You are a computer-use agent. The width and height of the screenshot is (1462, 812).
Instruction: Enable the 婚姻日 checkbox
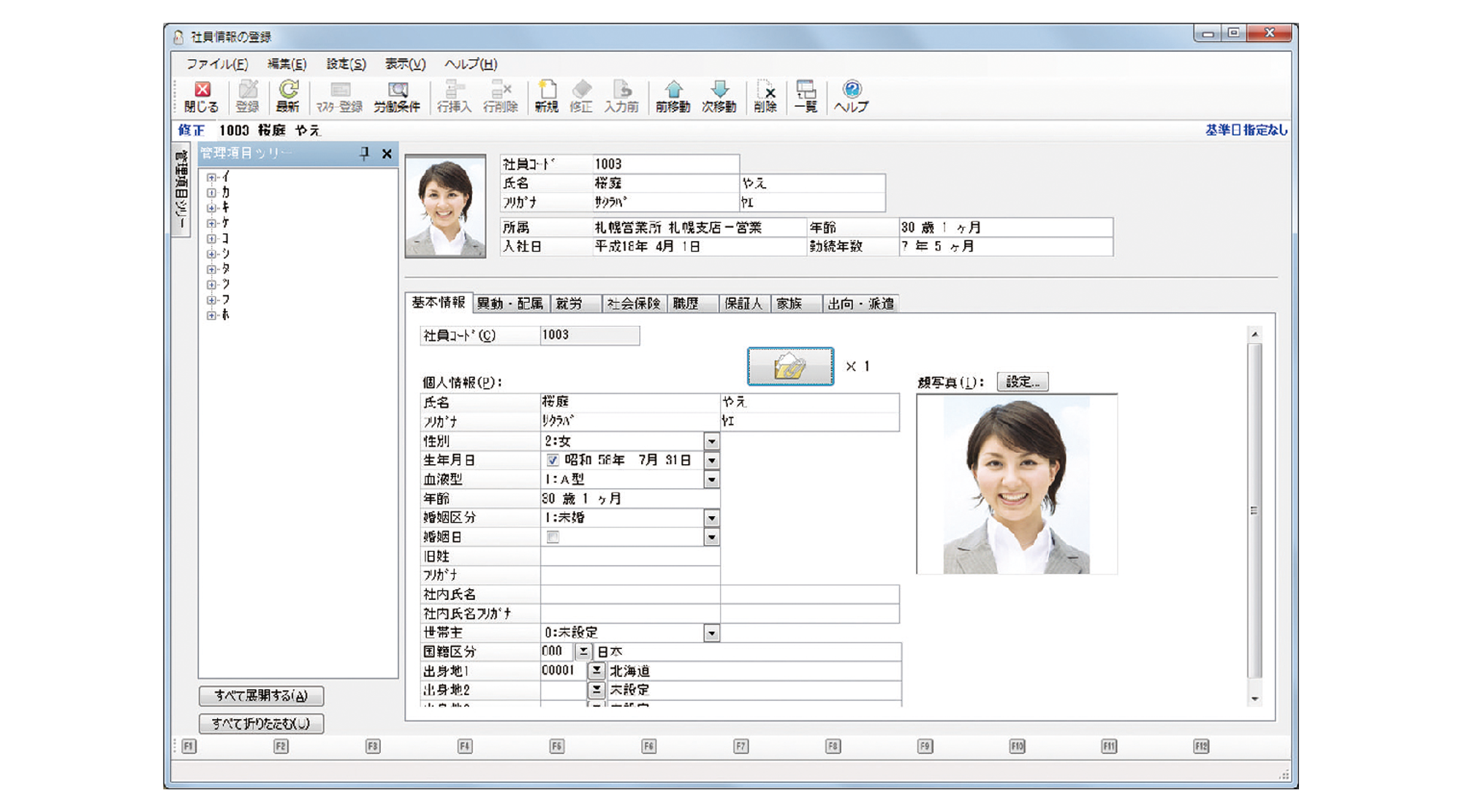(553, 537)
